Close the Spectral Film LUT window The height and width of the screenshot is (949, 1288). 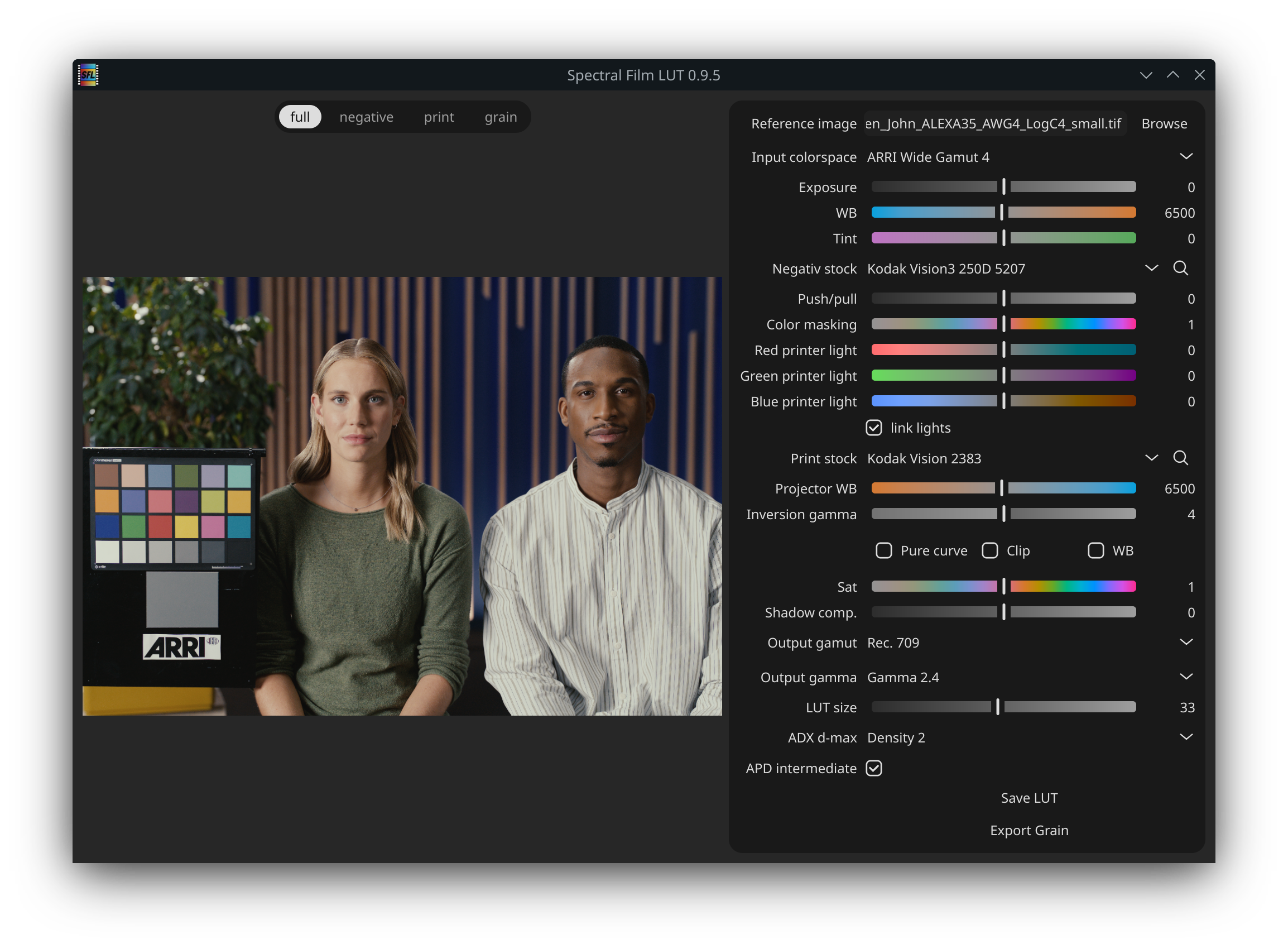(1199, 75)
